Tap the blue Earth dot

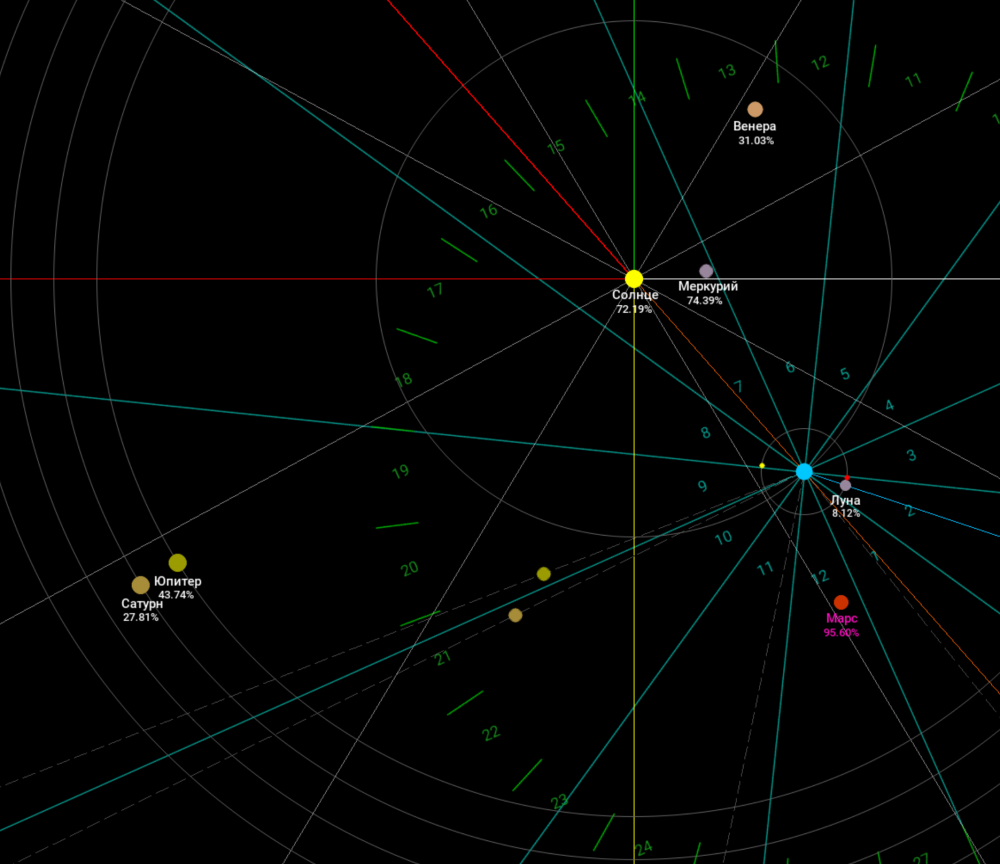[804, 472]
